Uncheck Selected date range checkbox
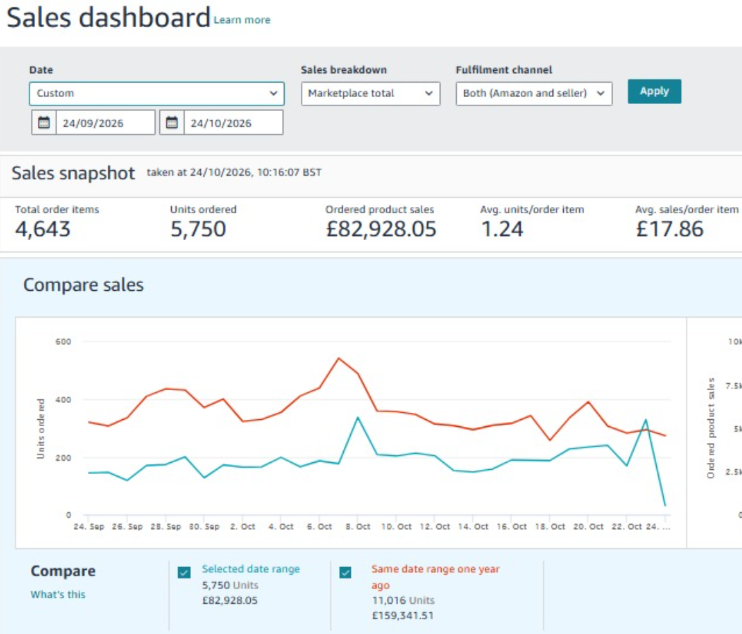The height and width of the screenshot is (634, 742). pos(184,572)
